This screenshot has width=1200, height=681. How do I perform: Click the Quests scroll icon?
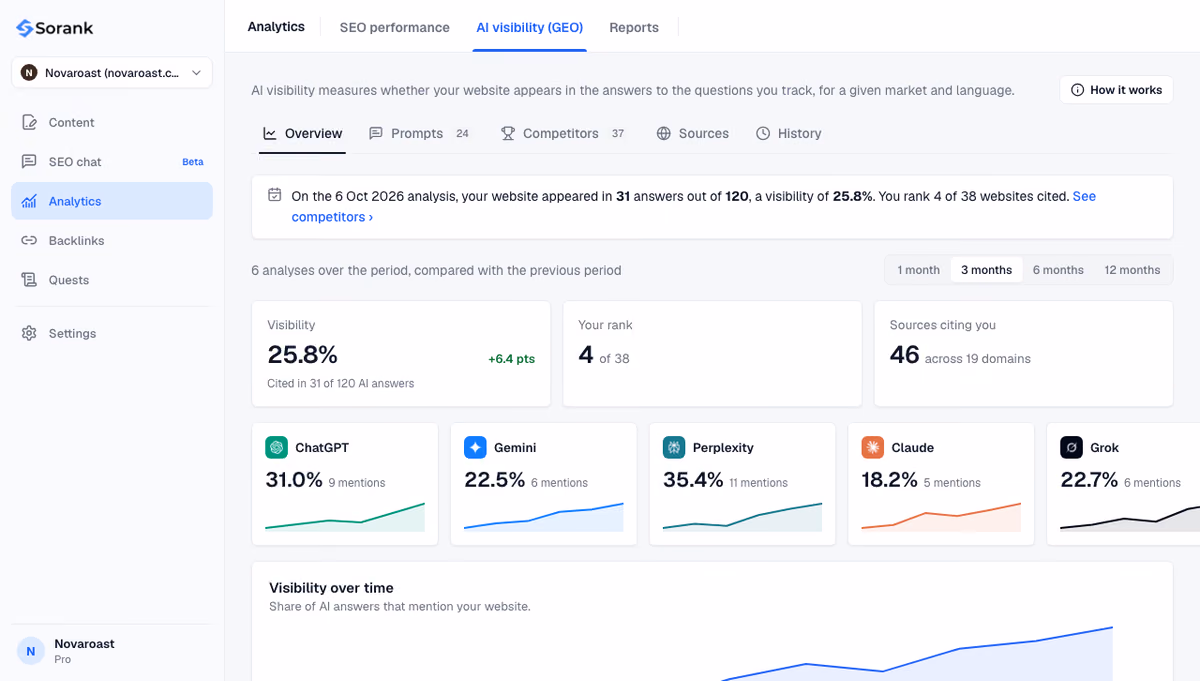coord(29,280)
